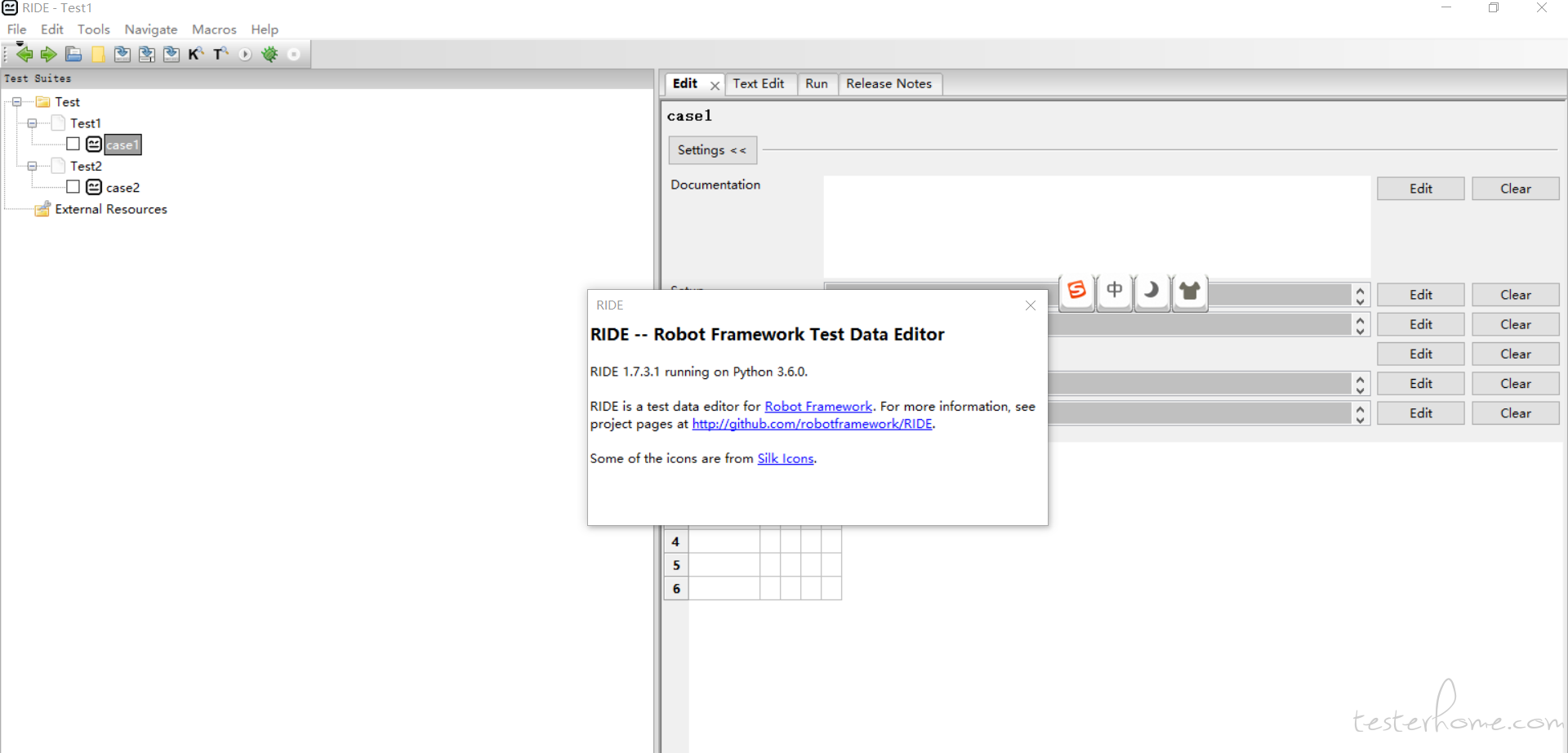
Task: Open the Tools menu
Action: [x=94, y=29]
